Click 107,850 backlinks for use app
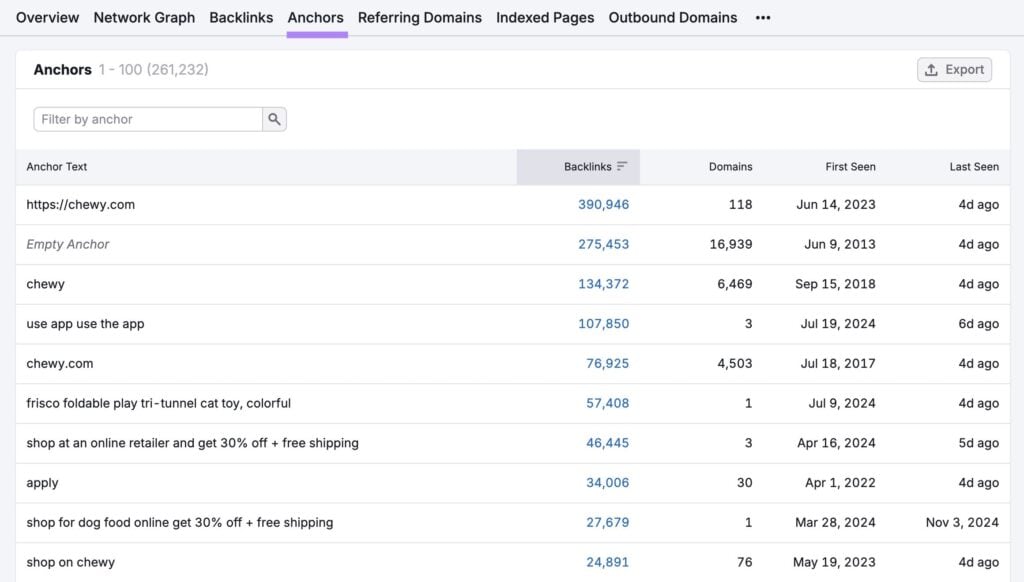The height and width of the screenshot is (582, 1024). tap(603, 324)
